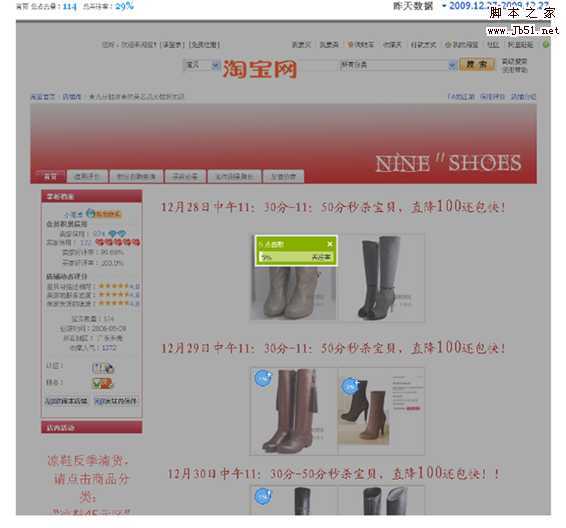Click the December 30 flash sale heading

point(334,474)
